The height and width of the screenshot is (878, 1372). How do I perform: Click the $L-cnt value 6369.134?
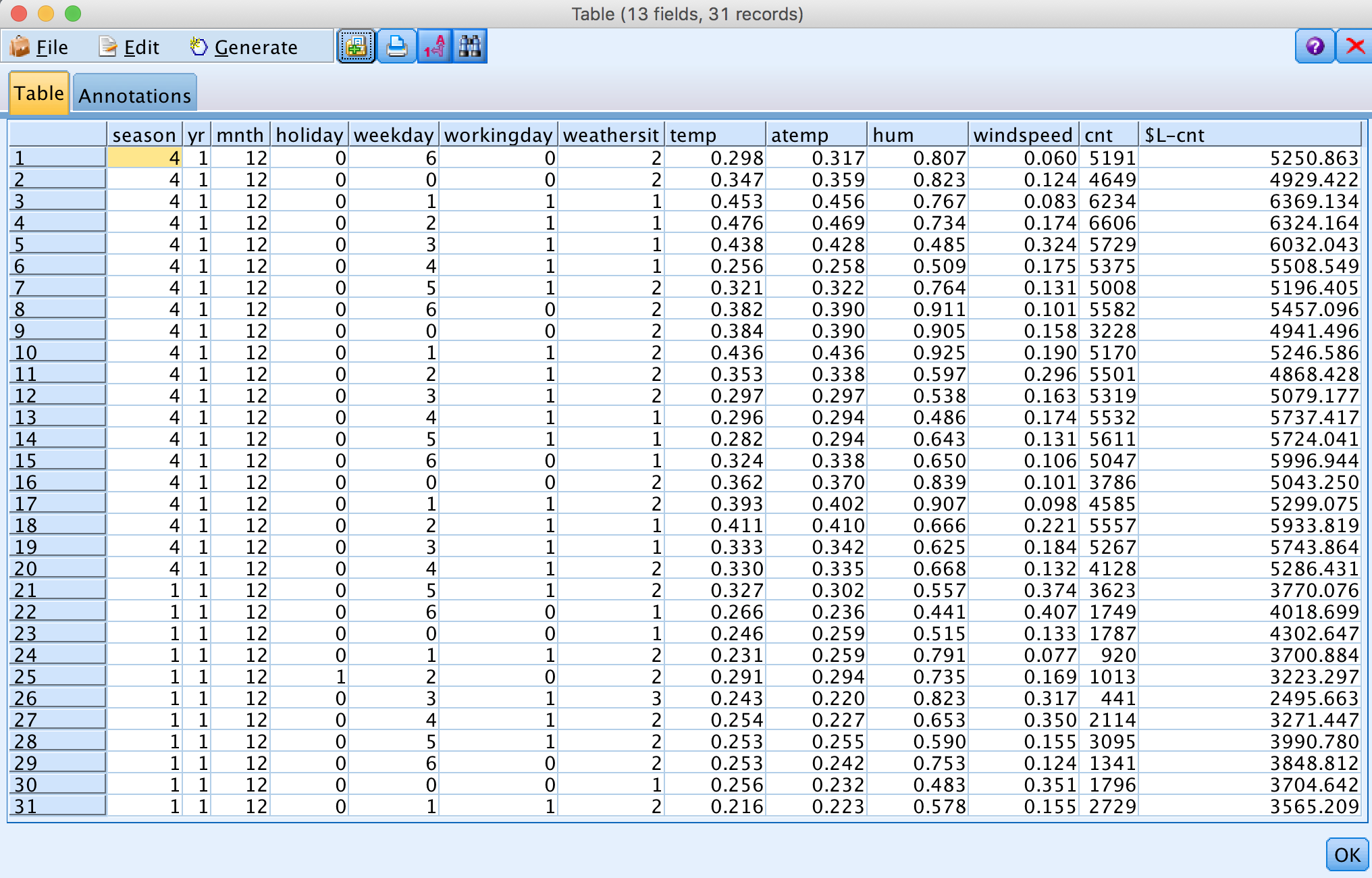click(1313, 201)
